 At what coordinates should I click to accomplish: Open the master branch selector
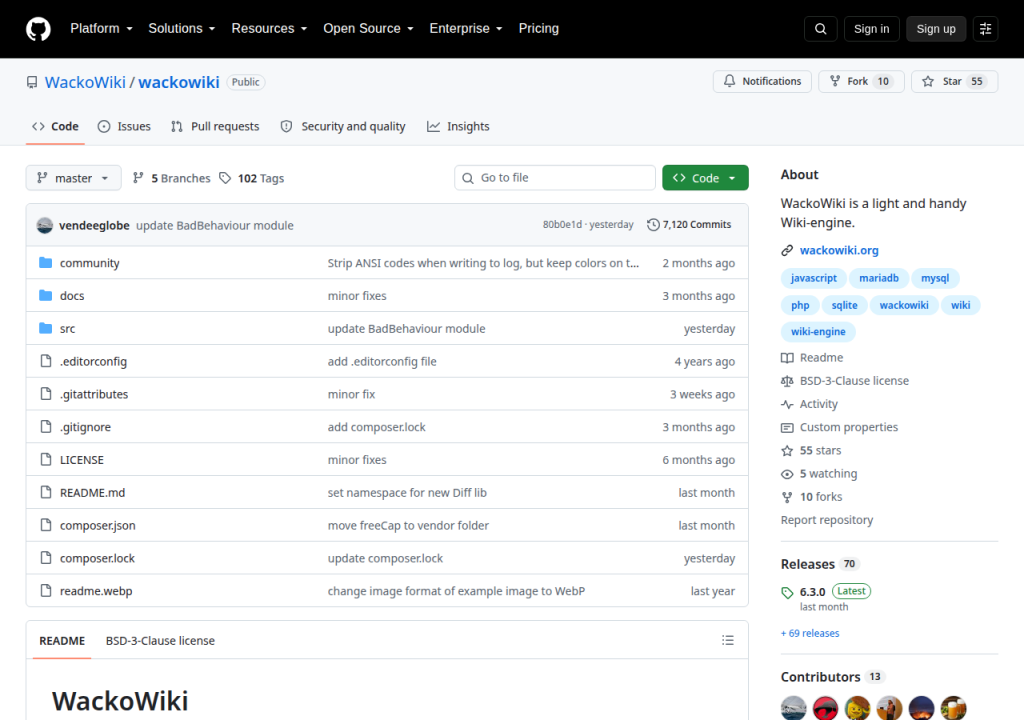pyautogui.click(x=73, y=178)
